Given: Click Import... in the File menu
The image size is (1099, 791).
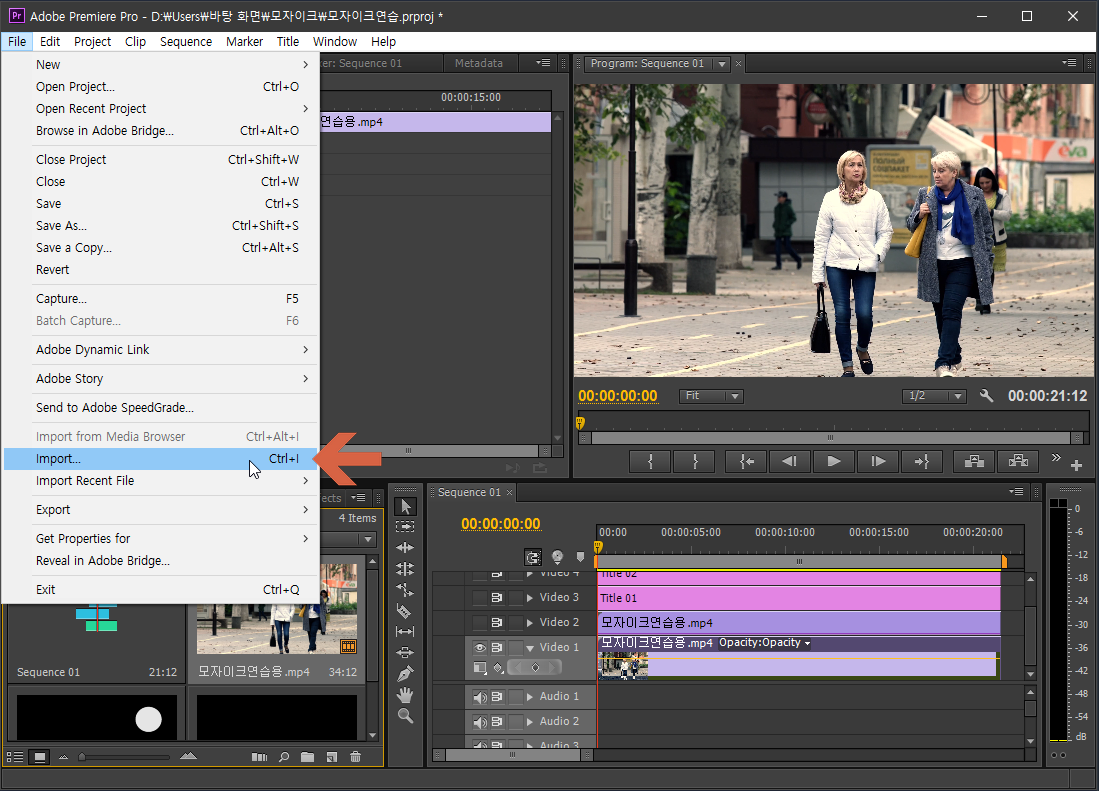Looking at the screenshot, I should pos(161,459).
